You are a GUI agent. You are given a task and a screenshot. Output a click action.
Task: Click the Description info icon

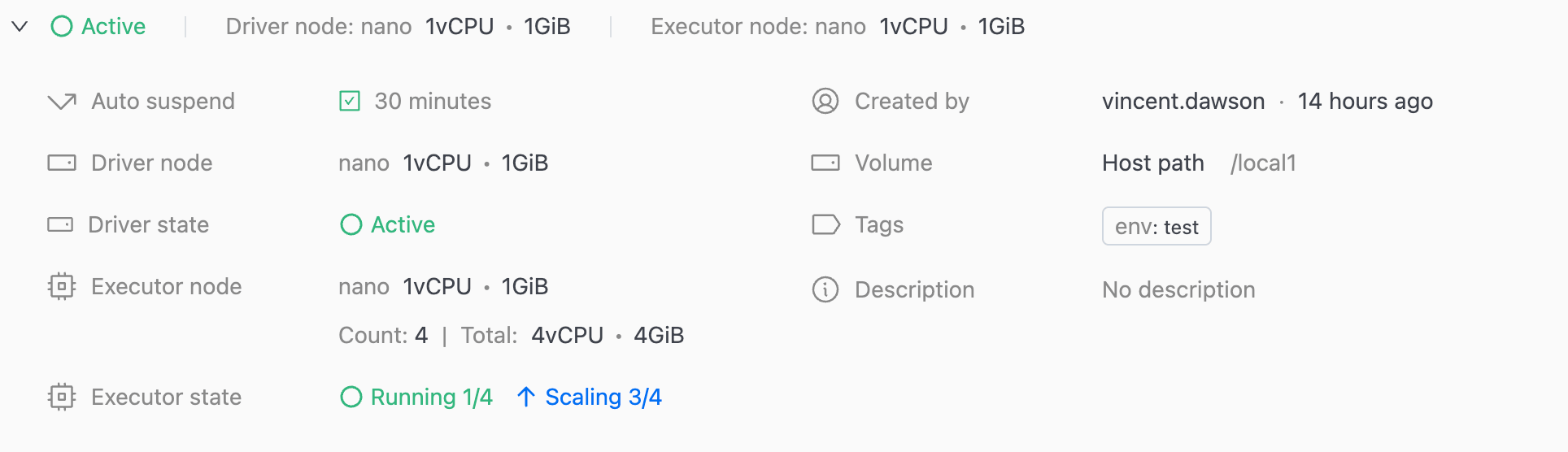[825, 289]
